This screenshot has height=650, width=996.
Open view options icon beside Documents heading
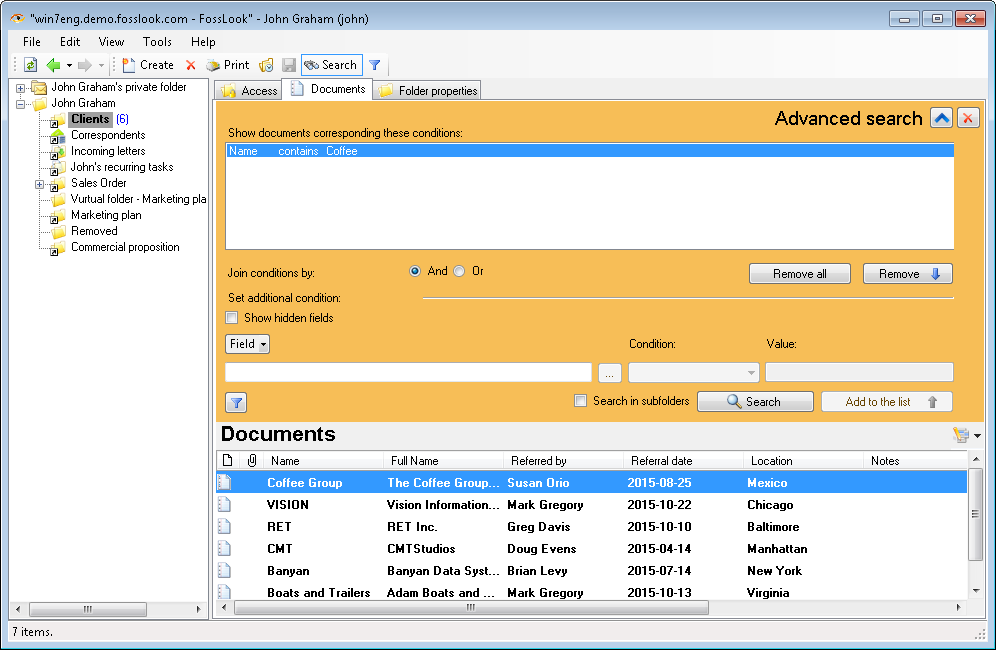tap(961, 435)
